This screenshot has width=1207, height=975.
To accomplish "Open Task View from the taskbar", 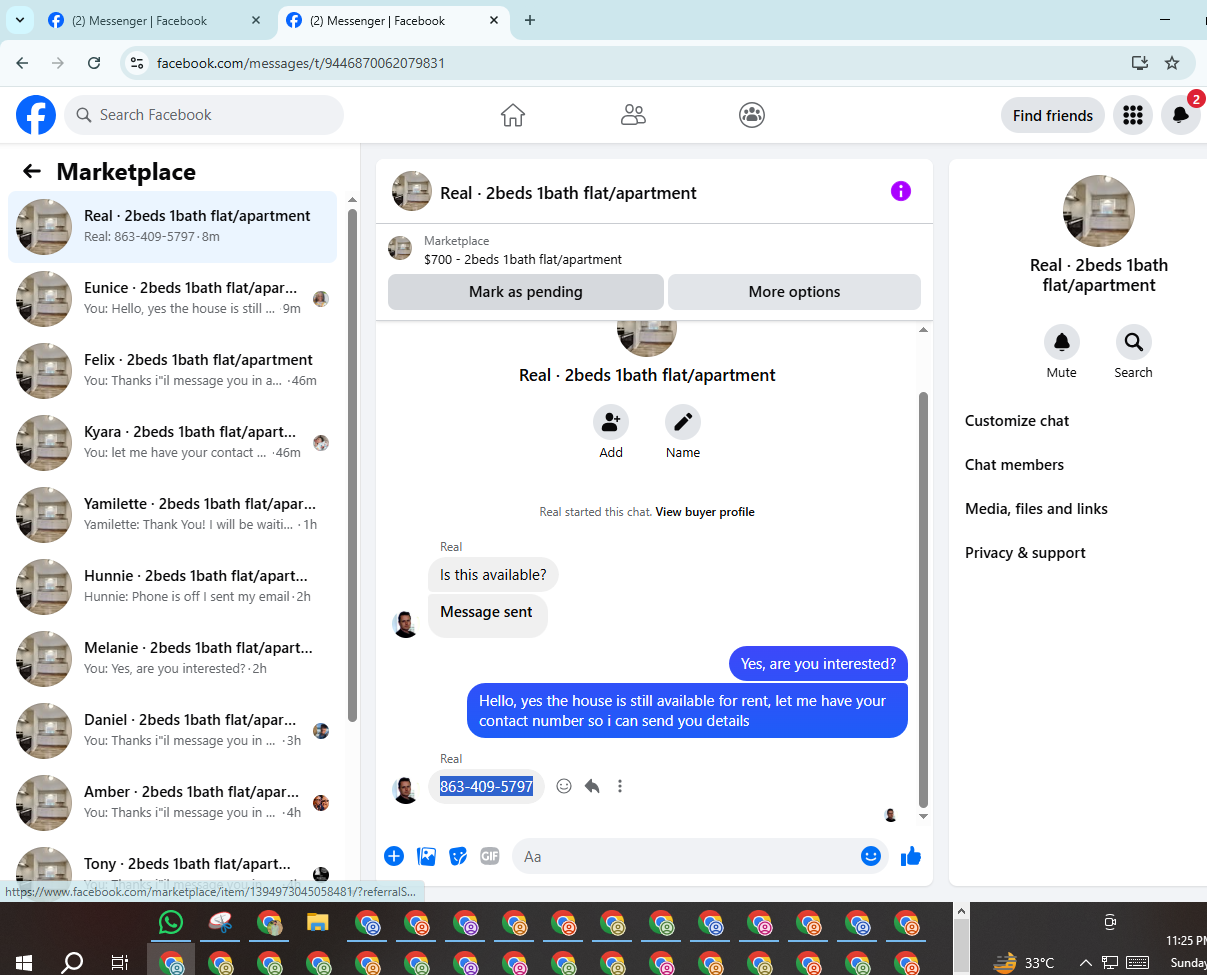I will coord(119,963).
